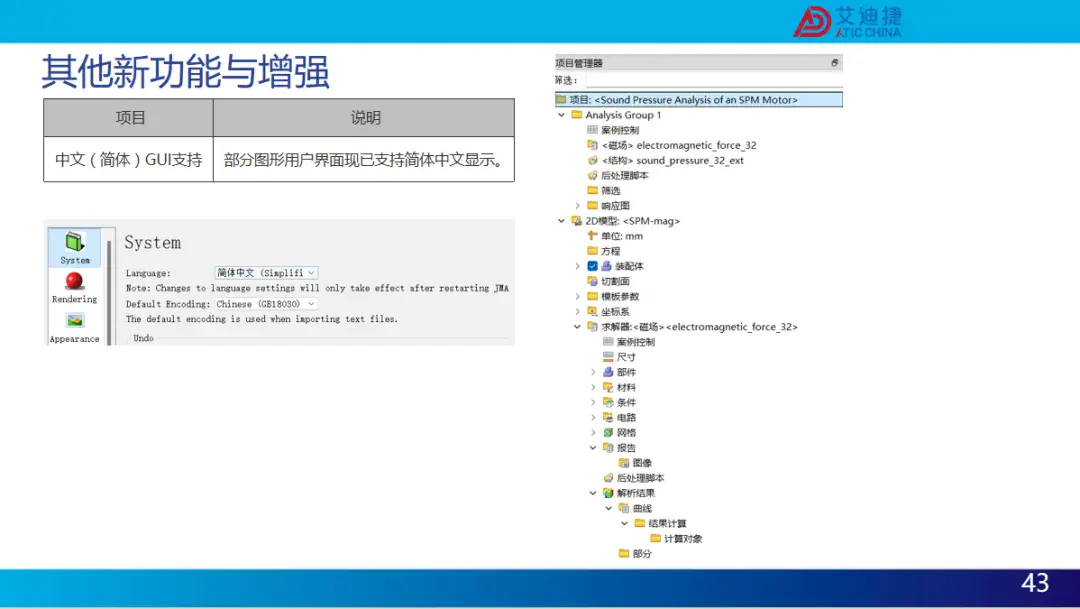
Task: Click the 条件 conditions icon
Action: (x=608, y=402)
